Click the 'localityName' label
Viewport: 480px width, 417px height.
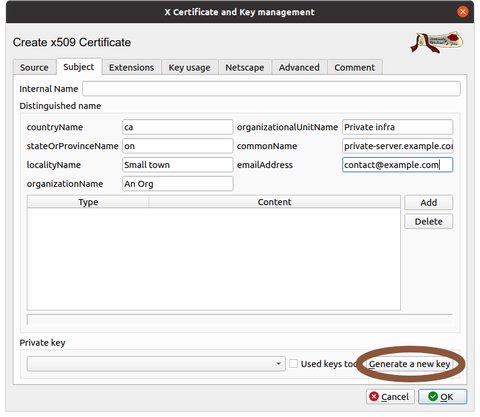(54, 165)
